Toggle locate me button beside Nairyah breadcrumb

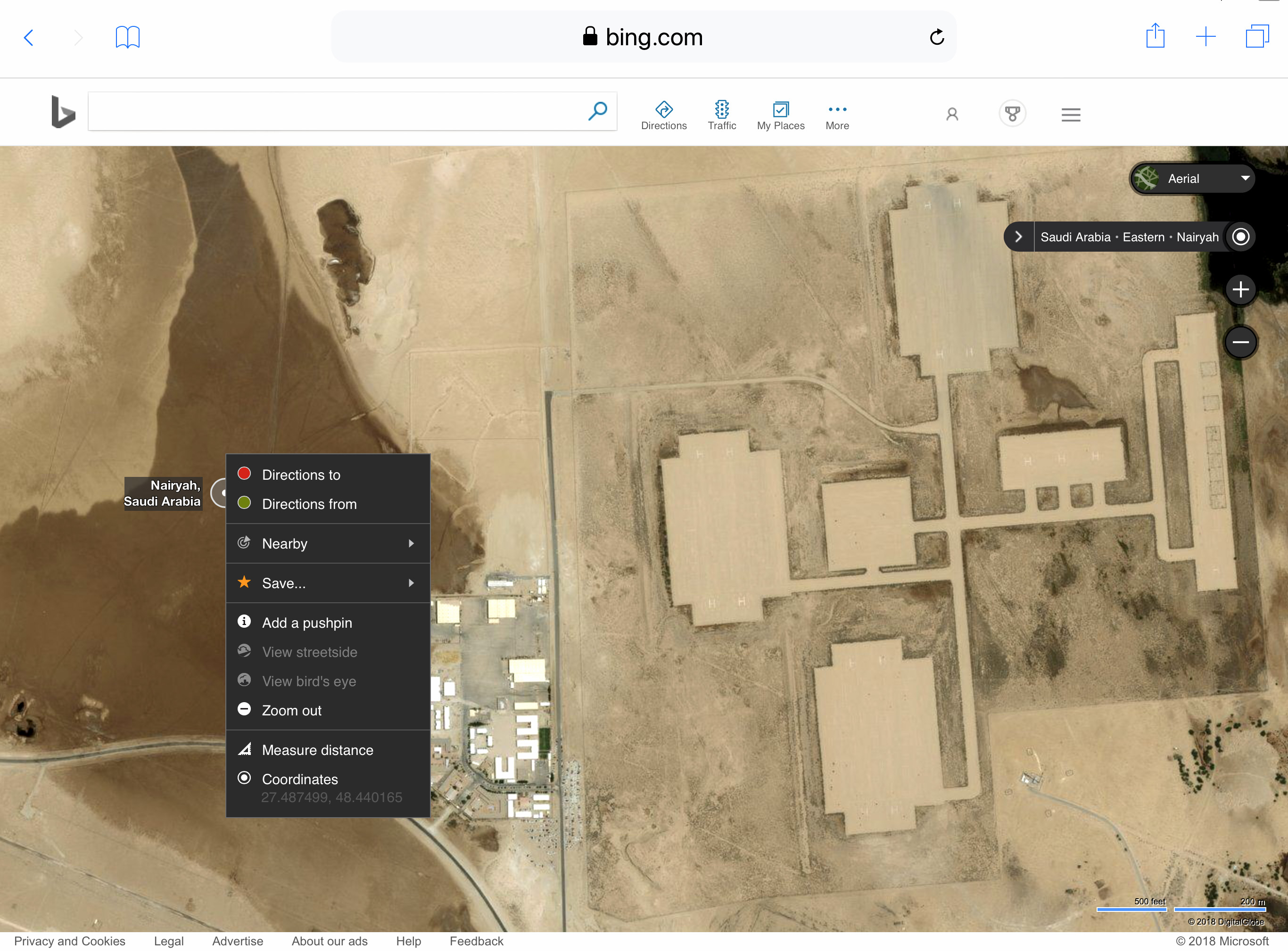[1240, 237]
